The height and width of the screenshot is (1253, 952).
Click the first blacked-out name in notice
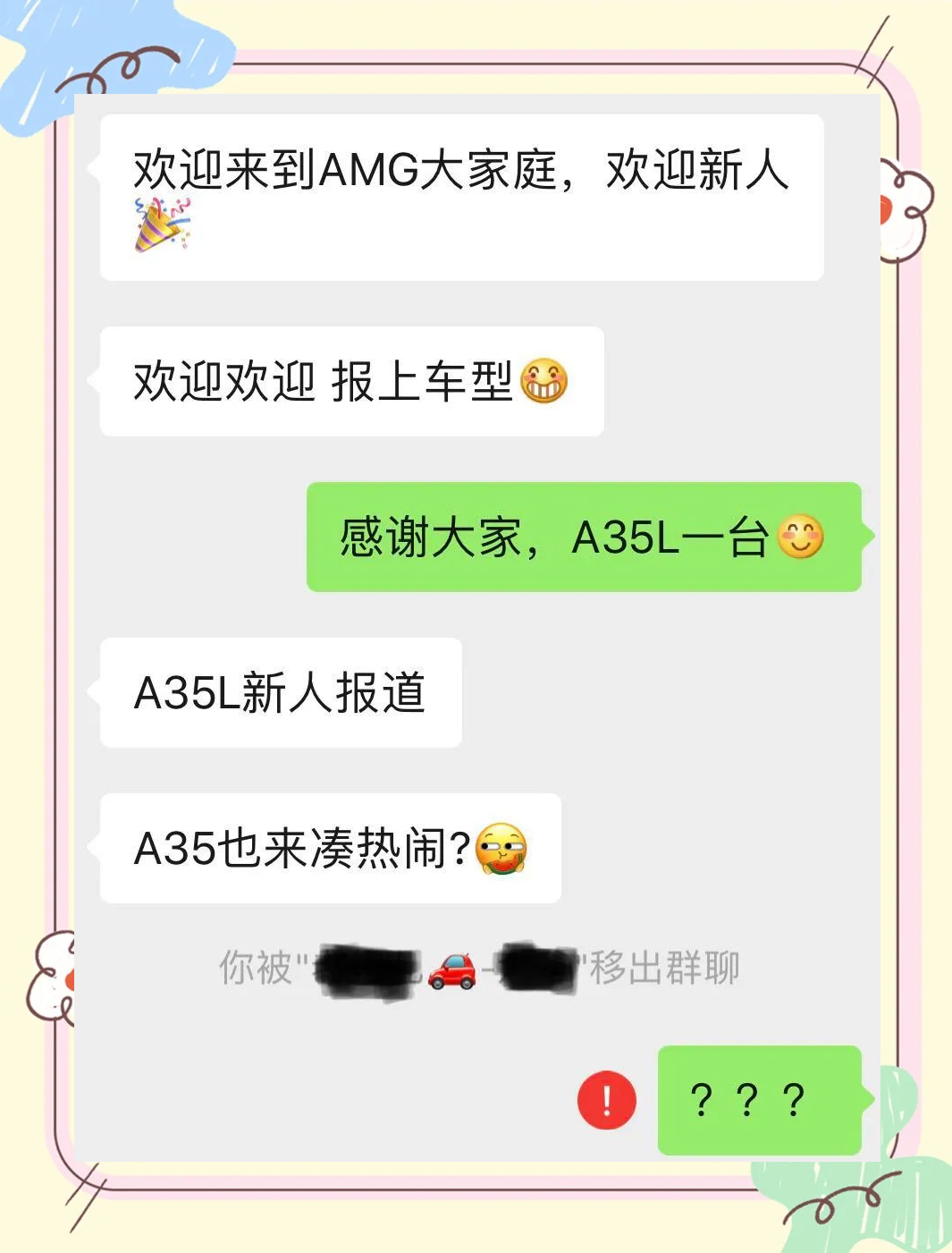366,970
